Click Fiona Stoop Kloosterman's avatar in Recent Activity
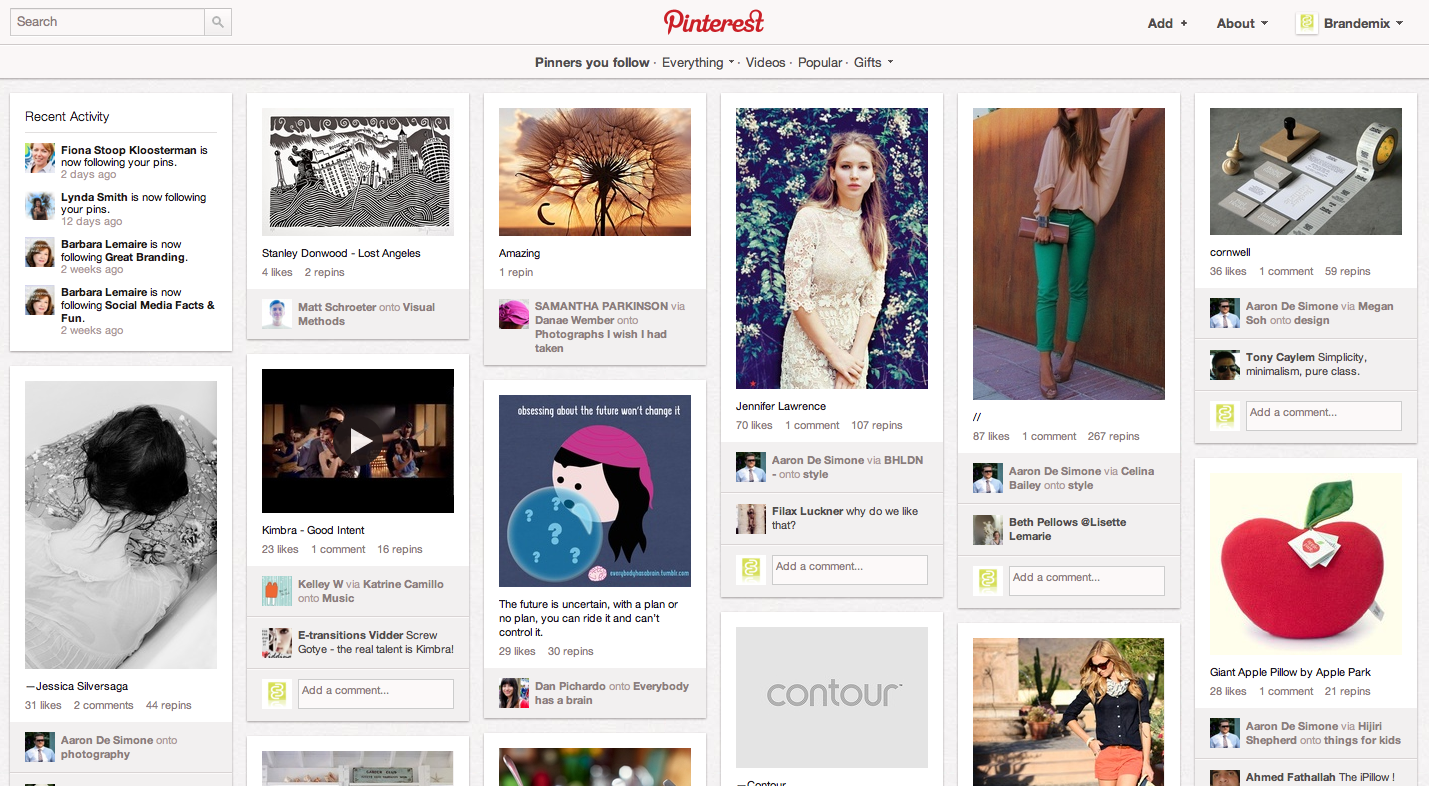This screenshot has height=786, width=1429. tap(39, 157)
